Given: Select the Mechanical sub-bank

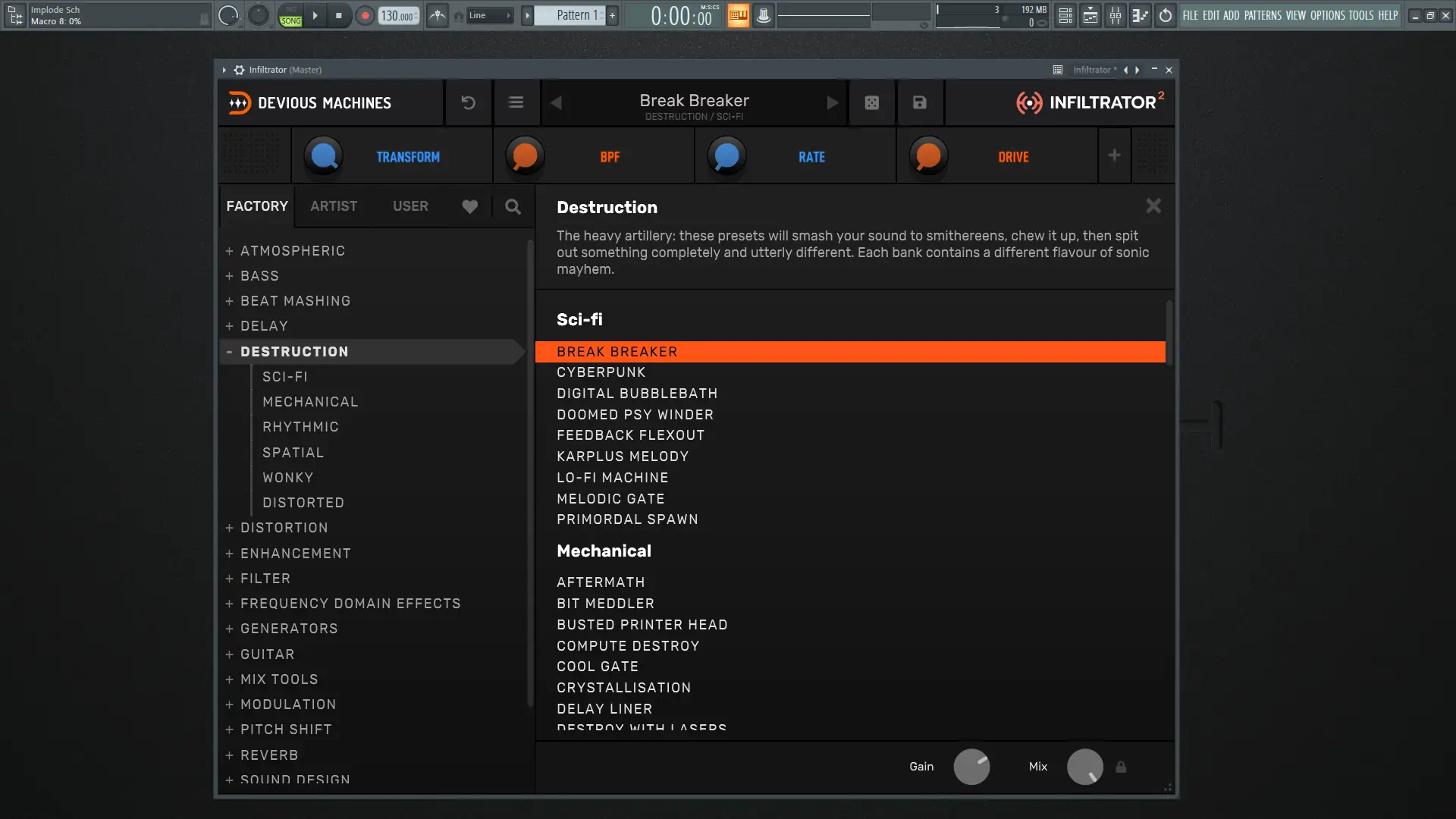Looking at the screenshot, I should click(309, 402).
